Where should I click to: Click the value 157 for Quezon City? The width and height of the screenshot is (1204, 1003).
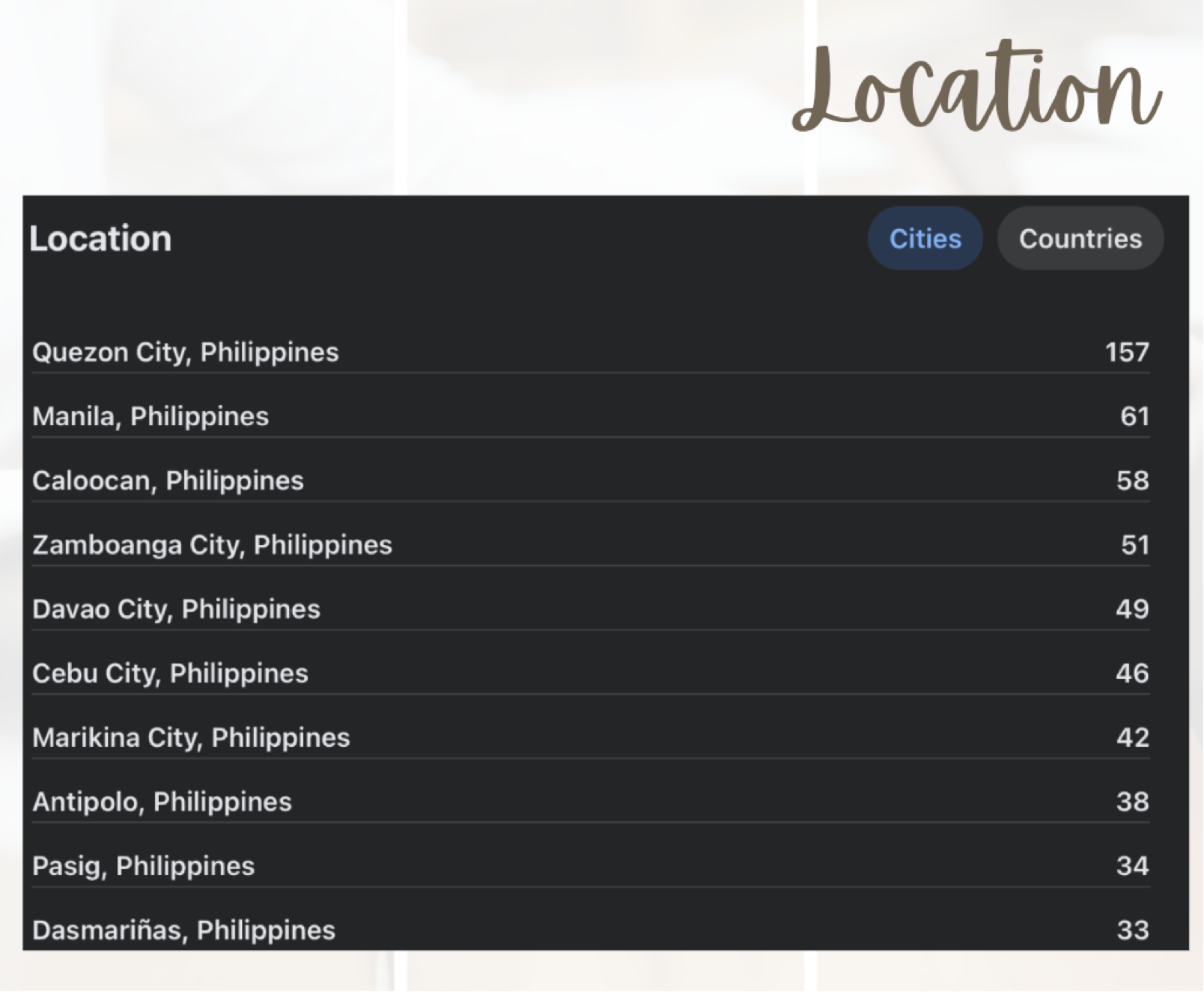1127,352
